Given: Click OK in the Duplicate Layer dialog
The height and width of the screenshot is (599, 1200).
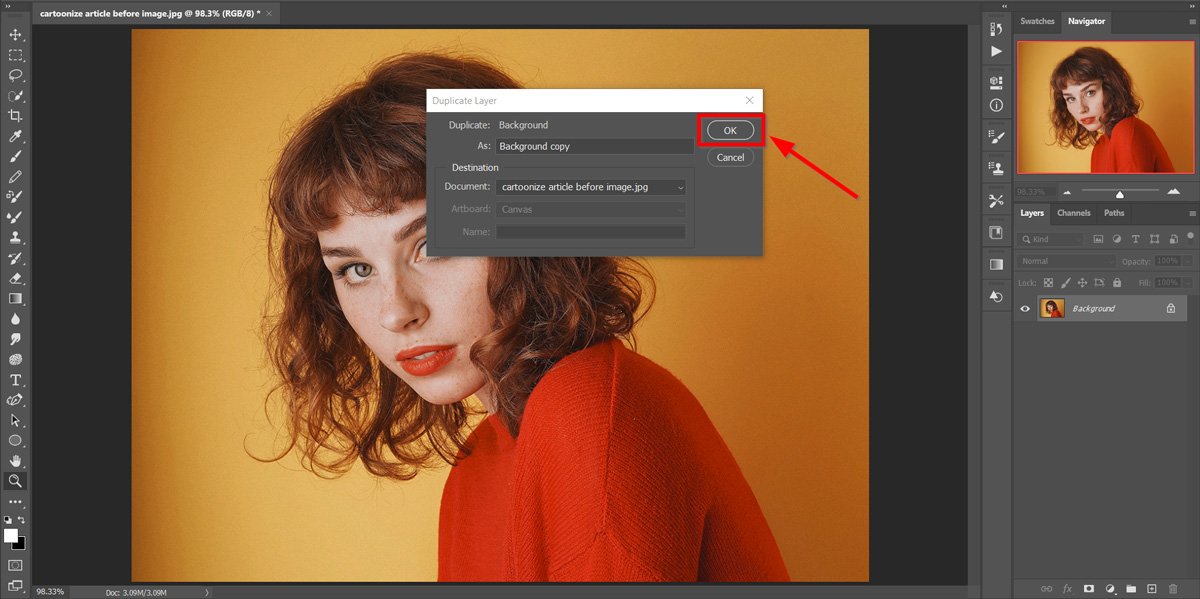Looking at the screenshot, I should tap(730, 130).
